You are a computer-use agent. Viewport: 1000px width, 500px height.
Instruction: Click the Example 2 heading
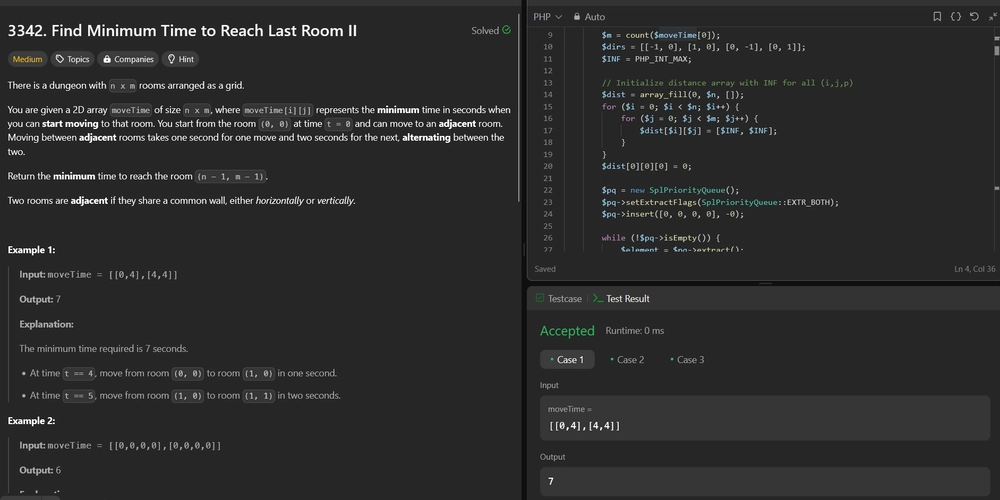31,421
